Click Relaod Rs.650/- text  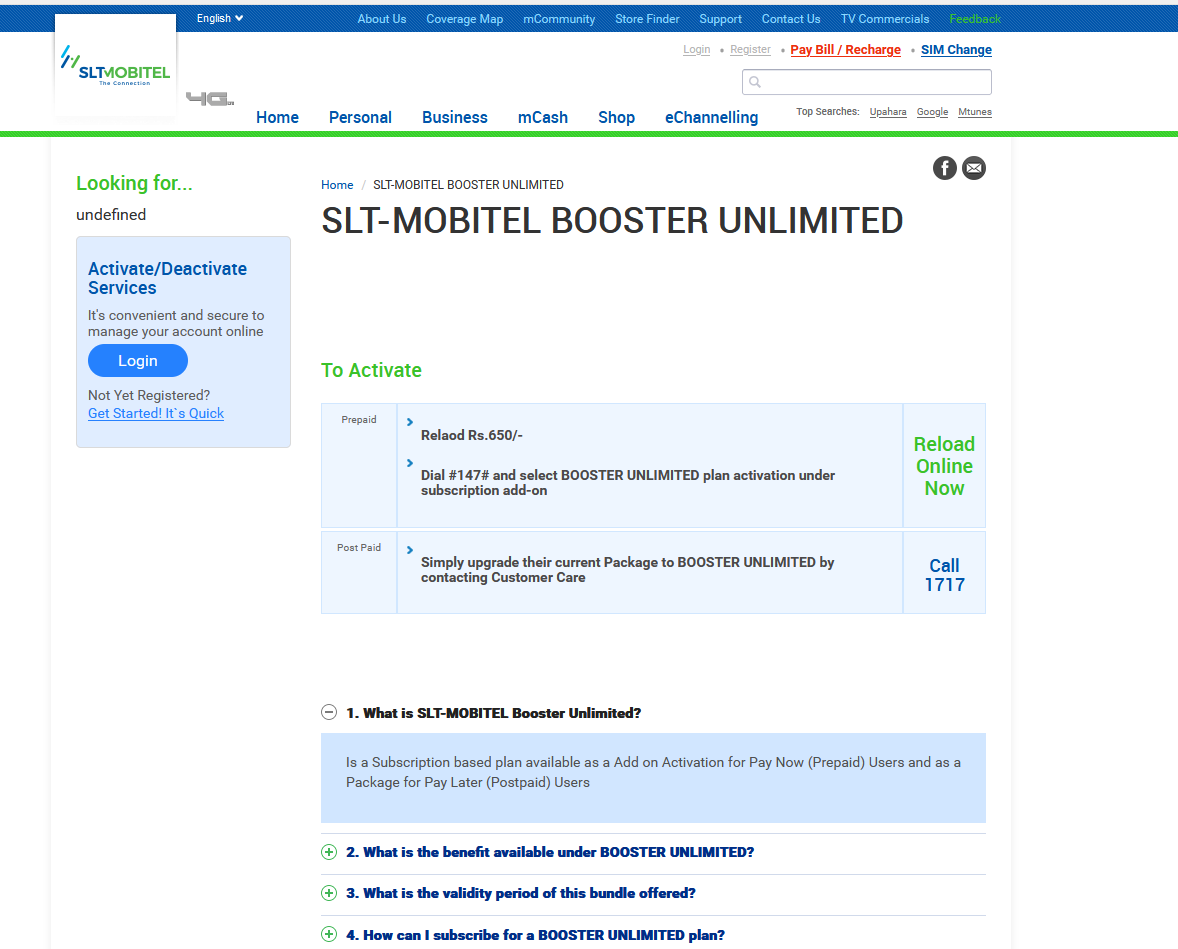coord(471,435)
